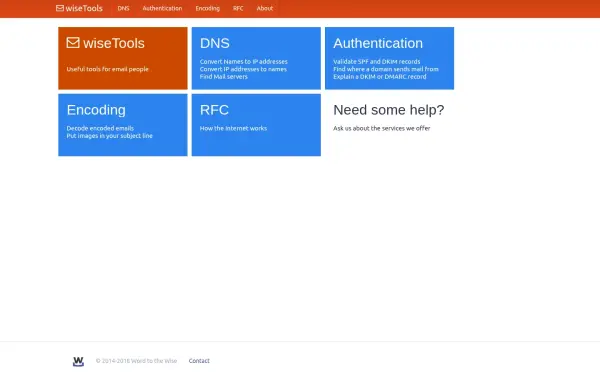
Task: Click 'Put images in your subject line'
Action: (x=109, y=136)
